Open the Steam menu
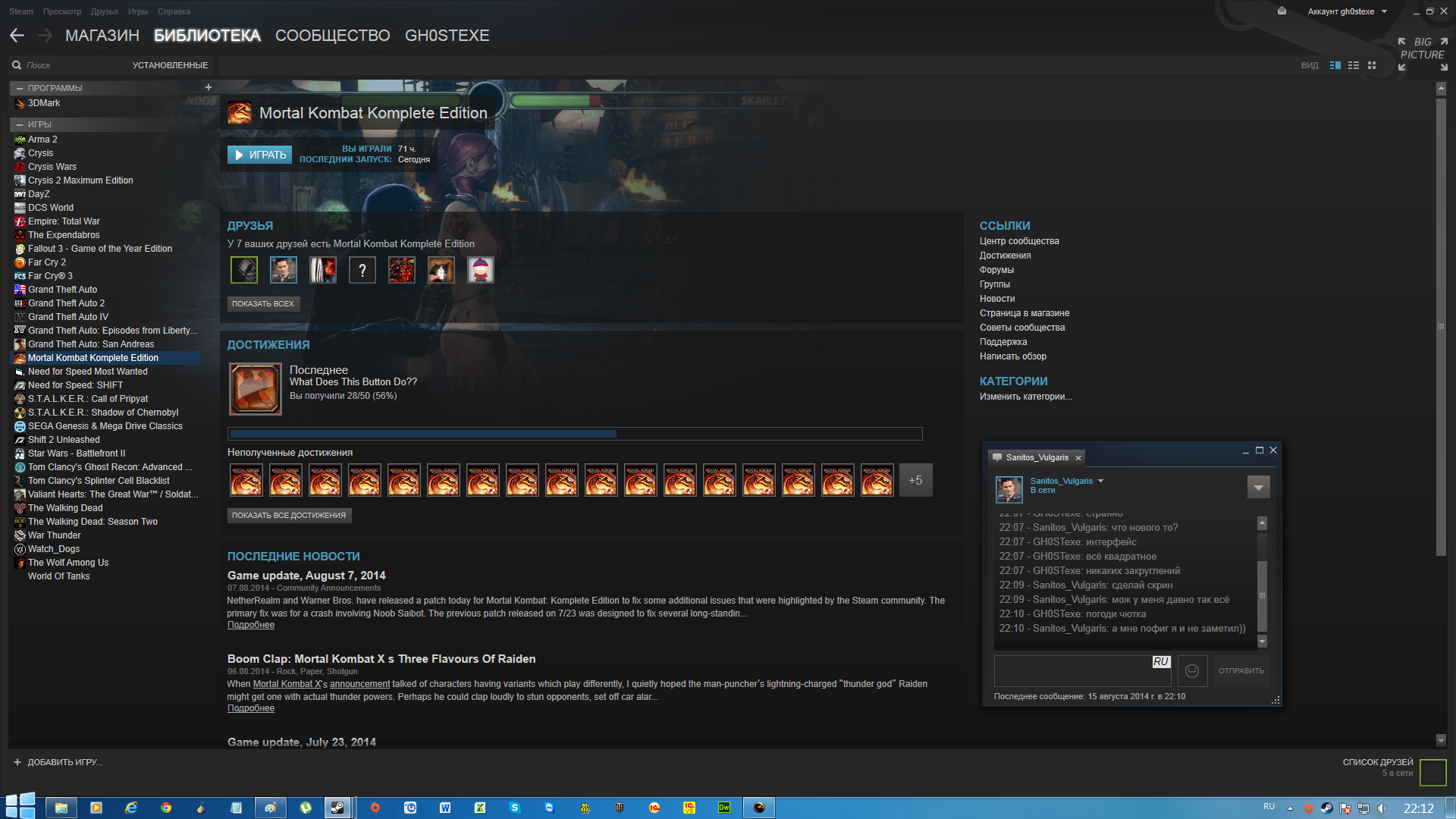The height and width of the screenshot is (819, 1456). tap(20, 11)
